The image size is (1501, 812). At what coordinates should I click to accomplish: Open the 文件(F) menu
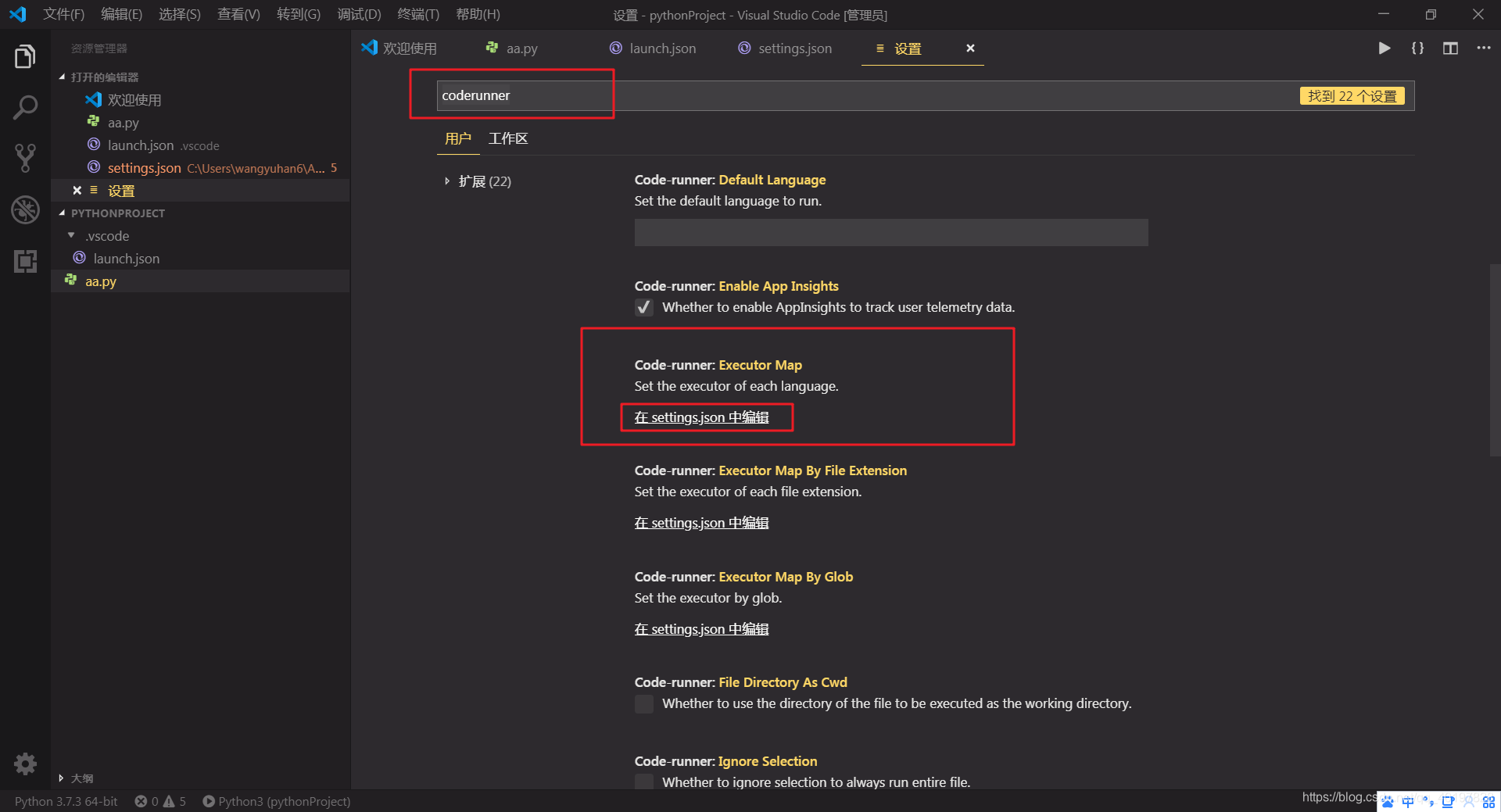[63, 14]
